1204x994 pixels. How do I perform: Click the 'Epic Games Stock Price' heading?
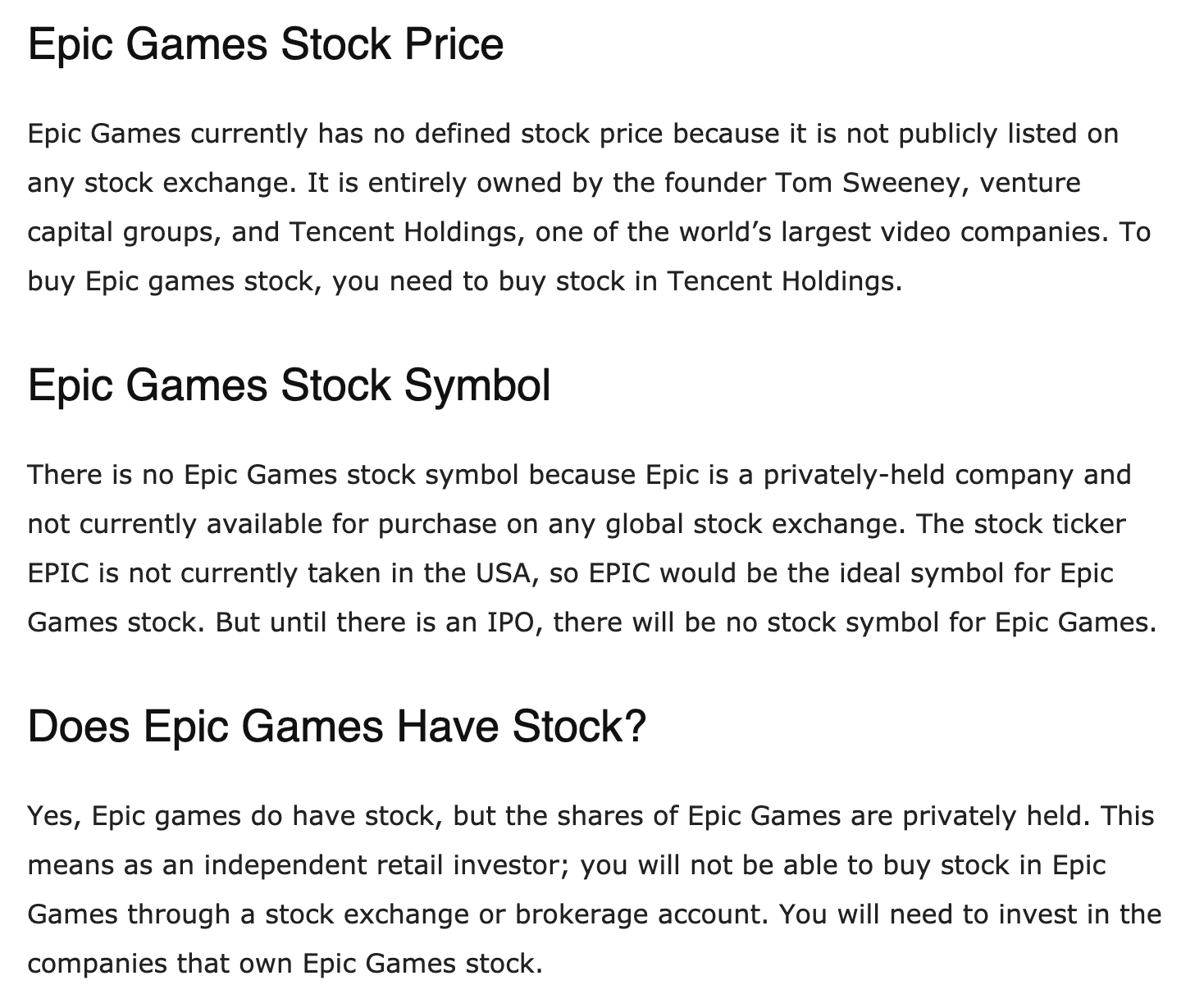pos(266,44)
